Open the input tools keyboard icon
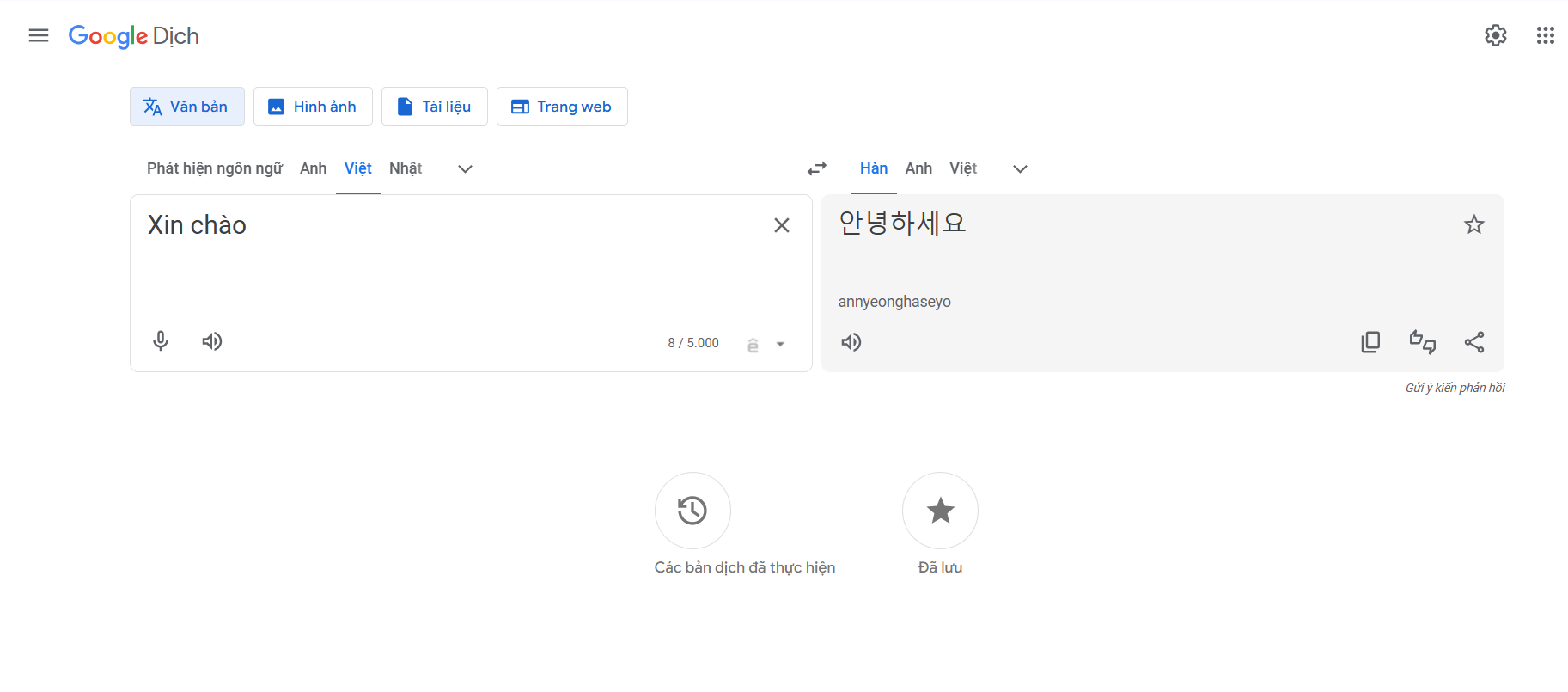This screenshot has width=1568, height=692. click(753, 344)
